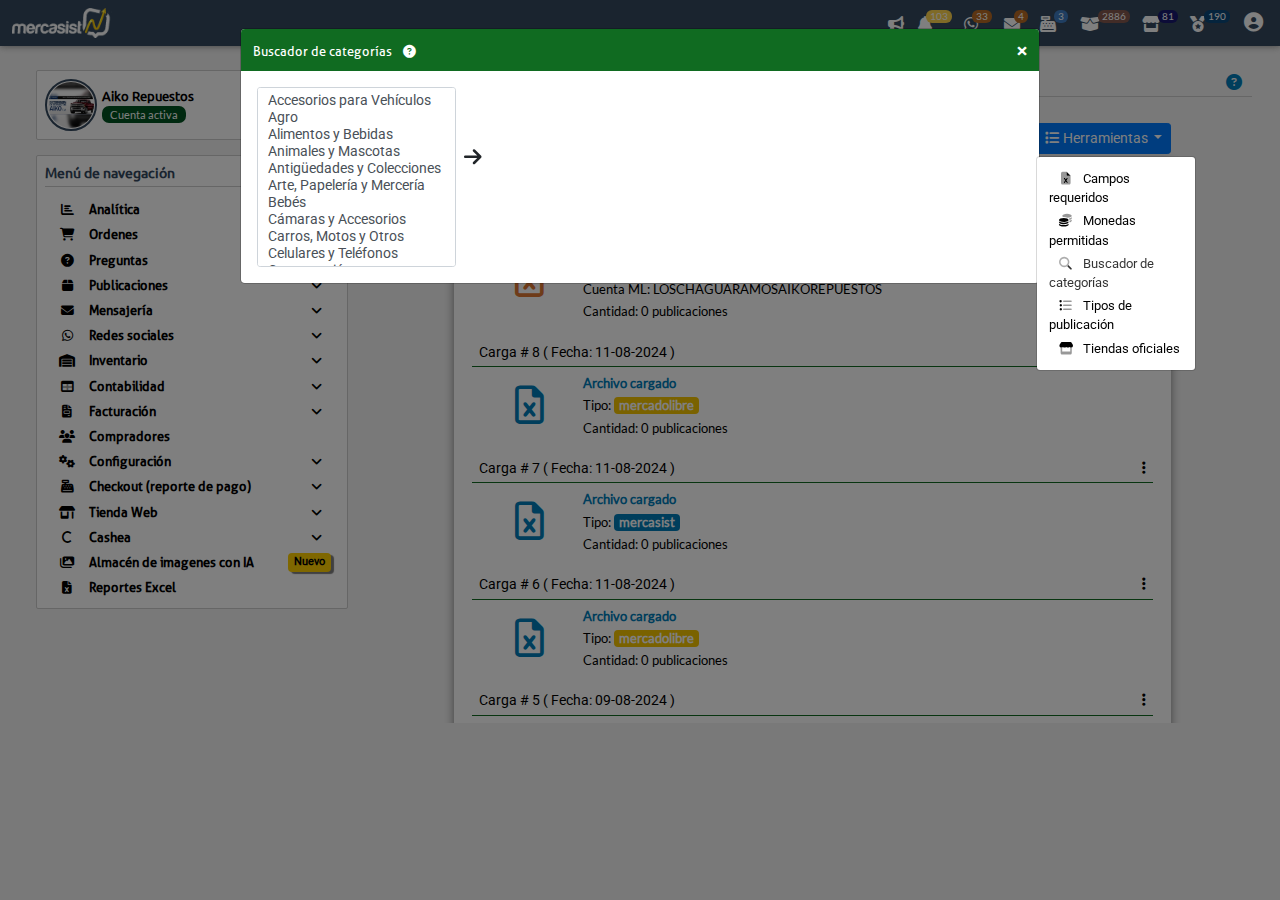The image size is (1280, 900).
Task: Expand the Contabilidad submenu chevron
Action: point(316,386)
